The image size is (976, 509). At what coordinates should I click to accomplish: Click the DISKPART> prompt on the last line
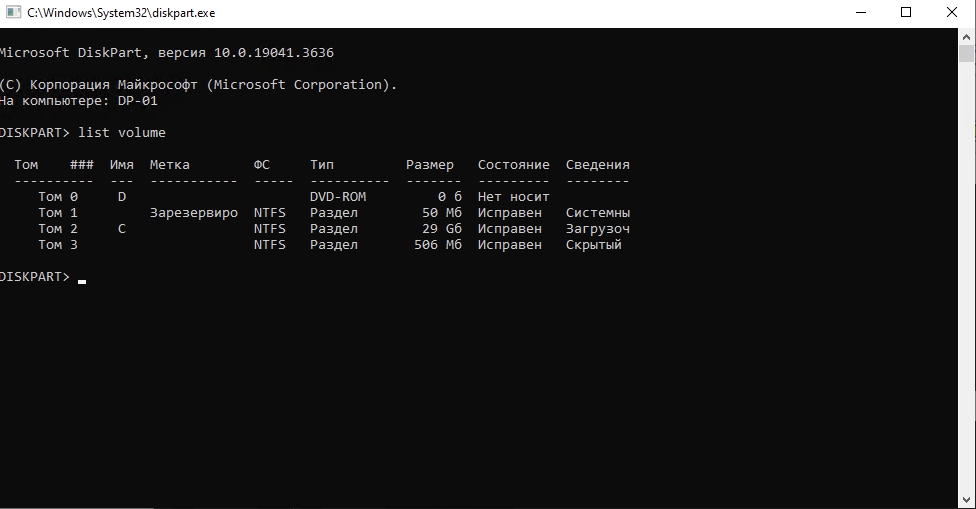34,277
